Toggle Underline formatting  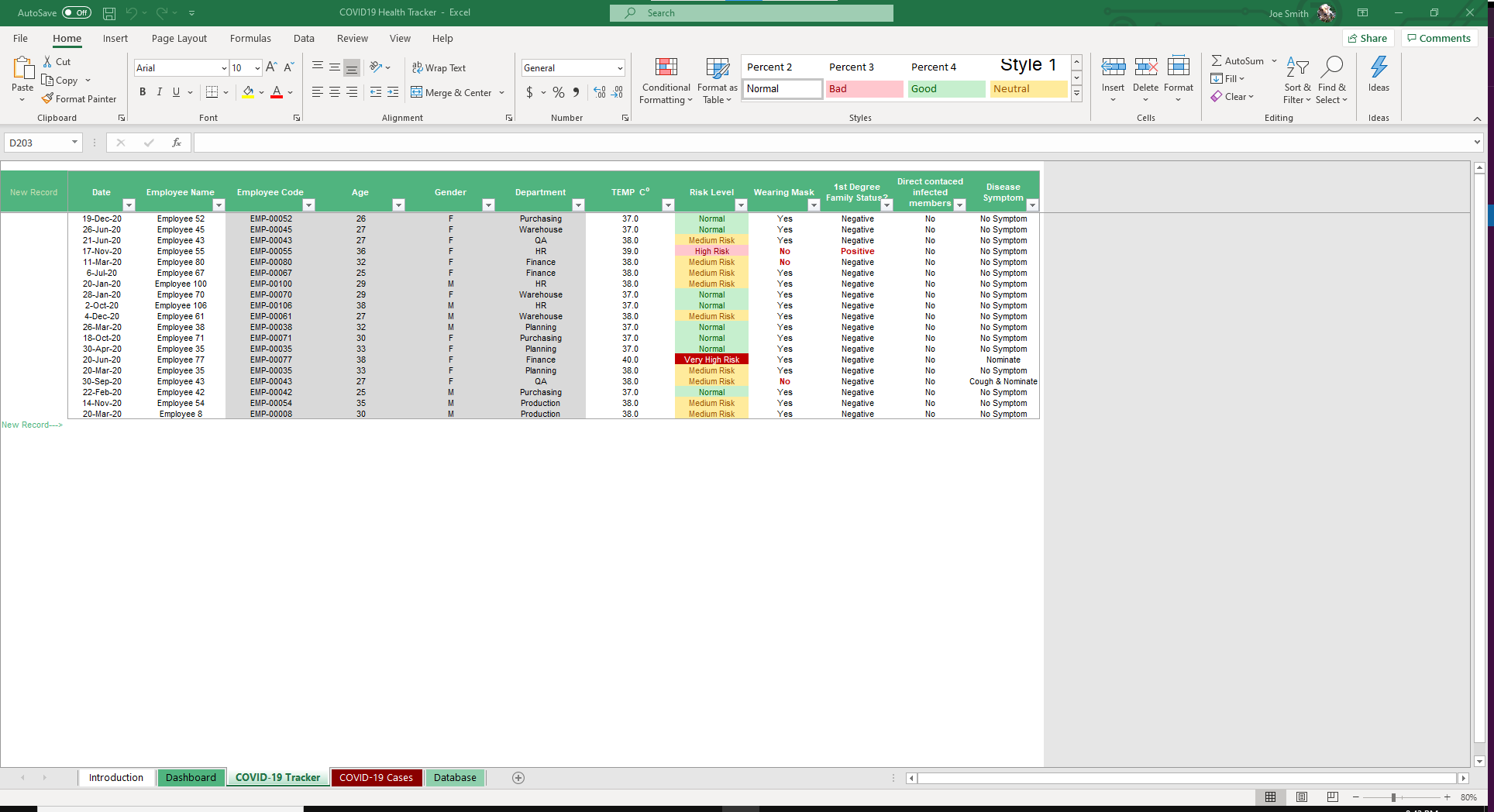coord(176,92)
